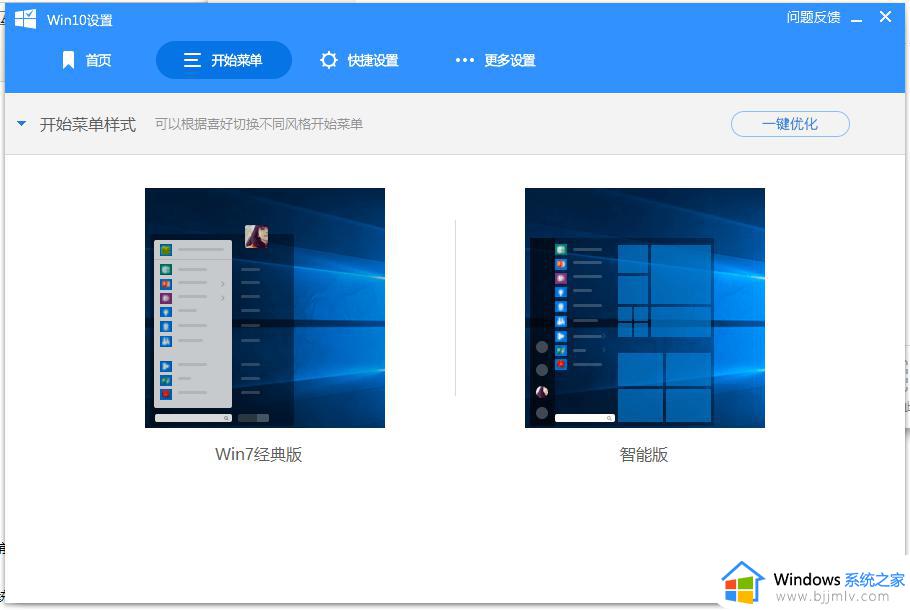Open the 更多设置 tab
The width and height of the screenshot is (910, 610).
(495, 60)
